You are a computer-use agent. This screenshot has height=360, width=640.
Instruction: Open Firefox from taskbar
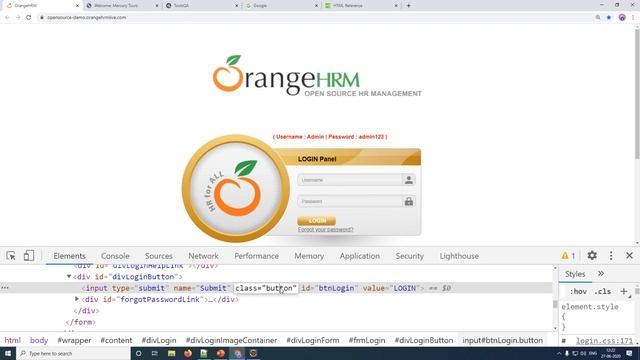(188, 353)
